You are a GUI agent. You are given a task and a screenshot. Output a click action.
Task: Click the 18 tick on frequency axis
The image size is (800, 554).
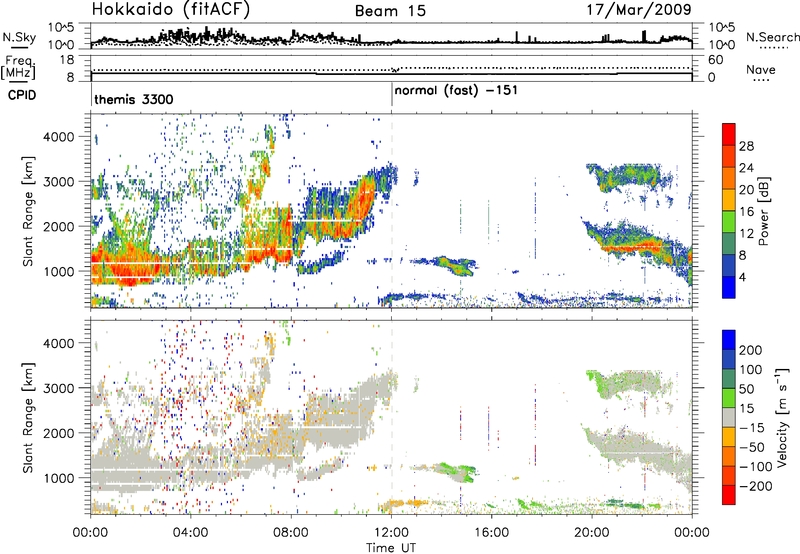(67, 60)
